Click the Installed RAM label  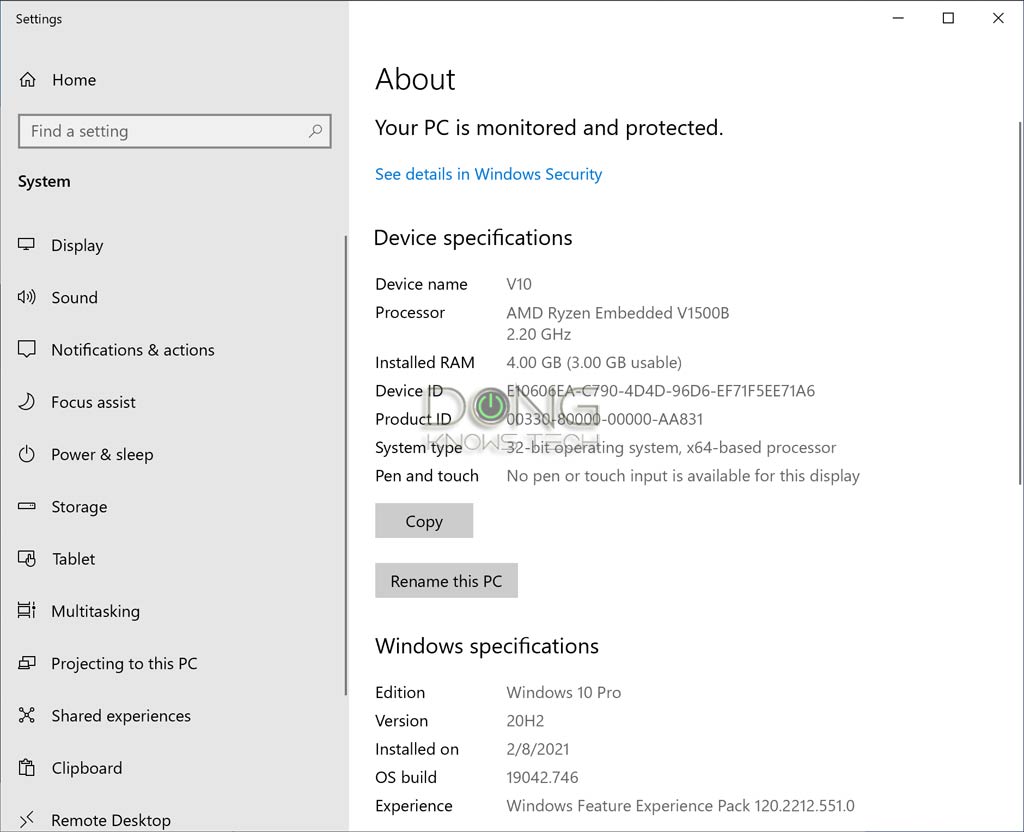[x=424, y=362]
